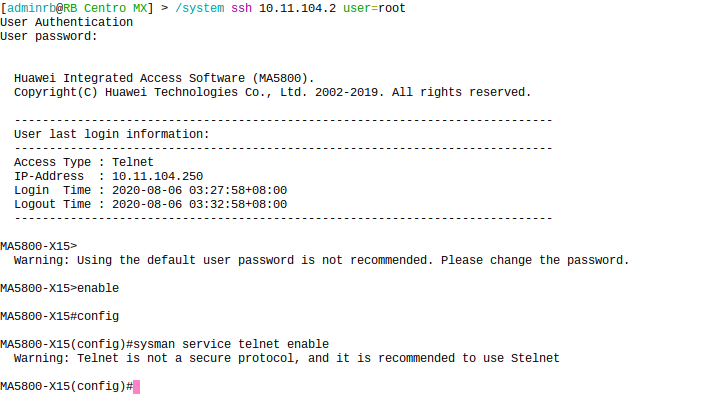
Task: Click the 'User Authentication' line
Action: (x=66, y=22)
